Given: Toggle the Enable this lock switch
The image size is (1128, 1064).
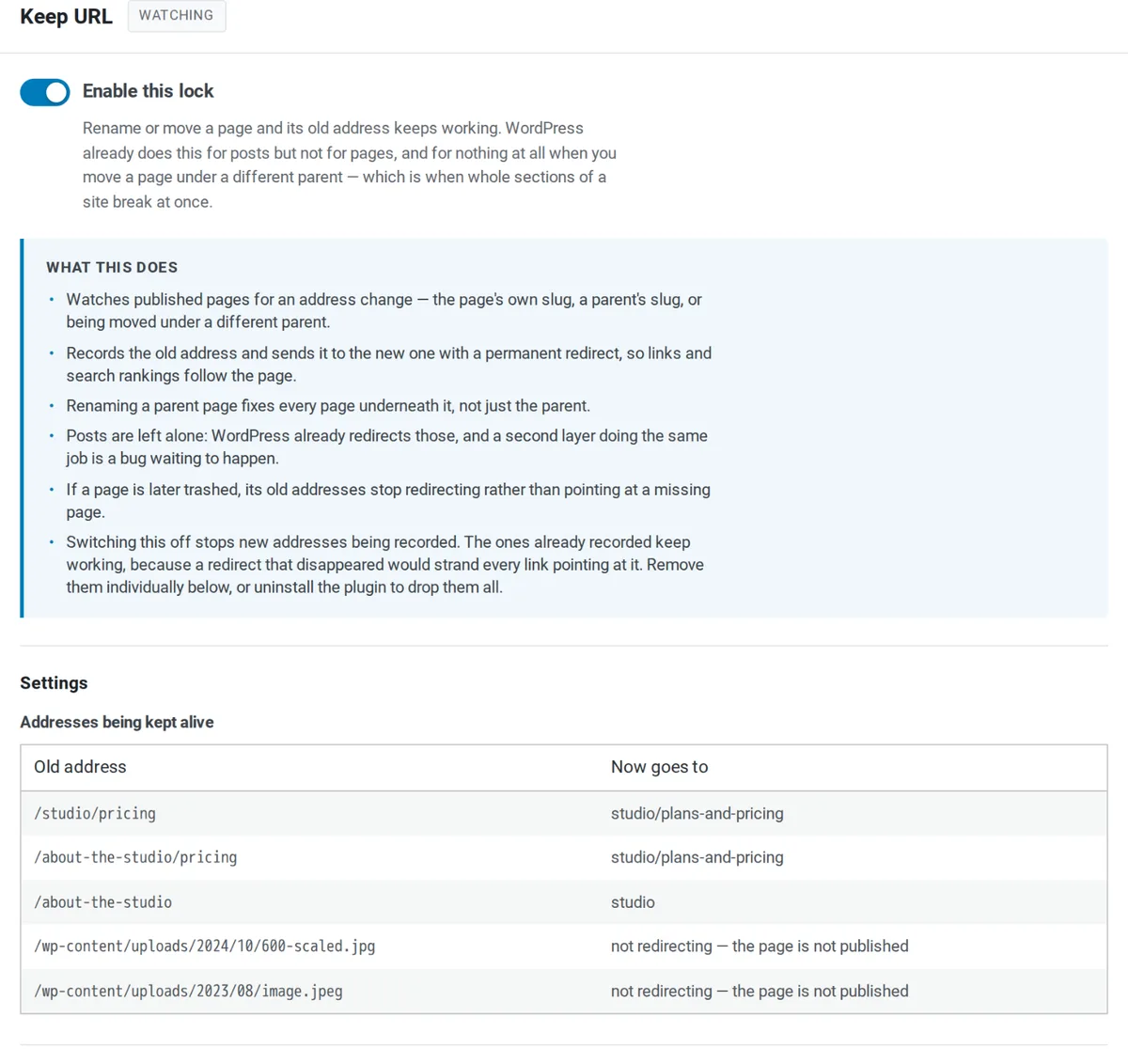Looking at the screenshot, I should point(45,92).
